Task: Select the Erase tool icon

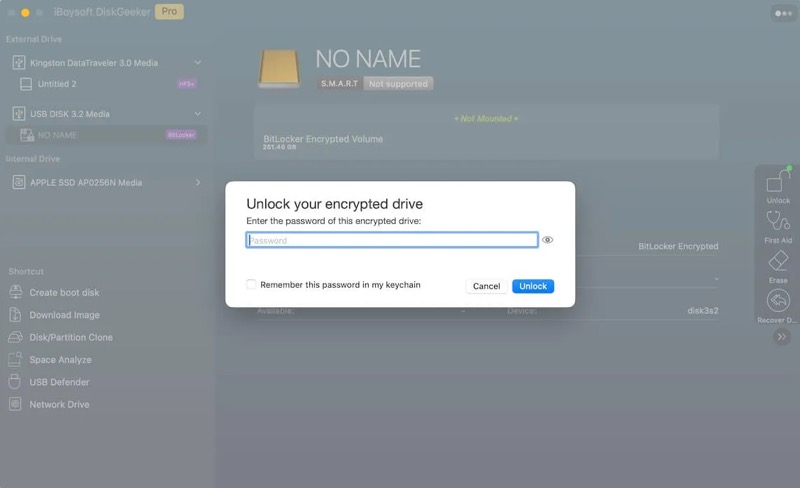Action: 778,261
